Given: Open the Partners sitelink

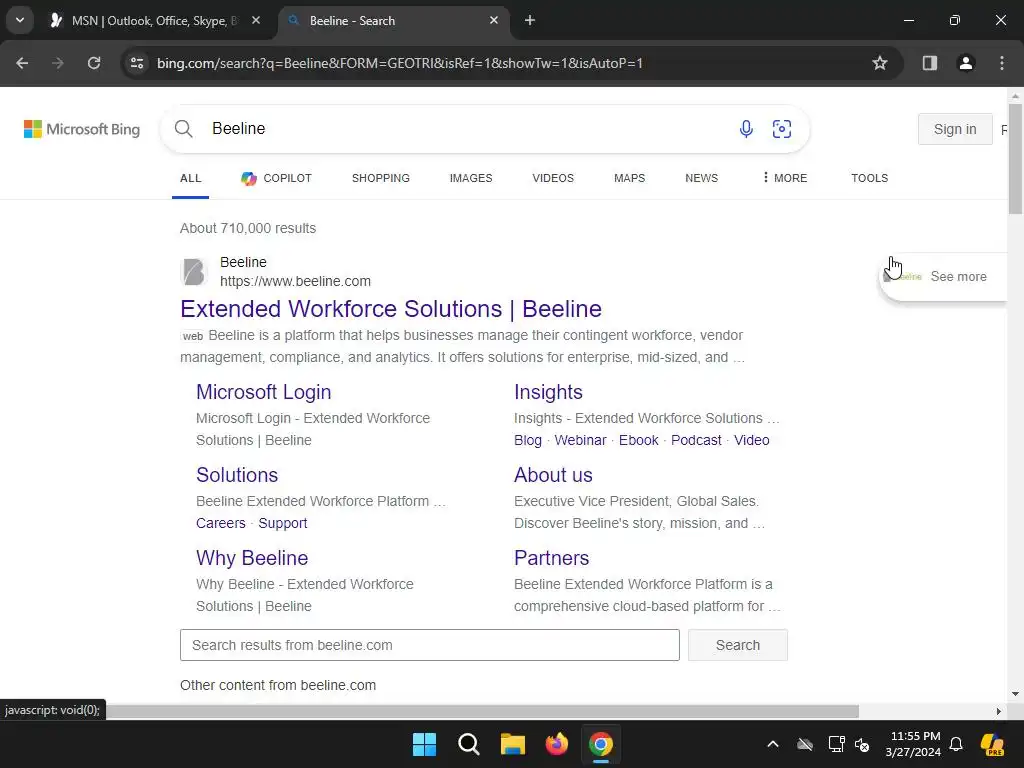Looking at the screenshot, I should pyautogui.click(x=551, y=558).
